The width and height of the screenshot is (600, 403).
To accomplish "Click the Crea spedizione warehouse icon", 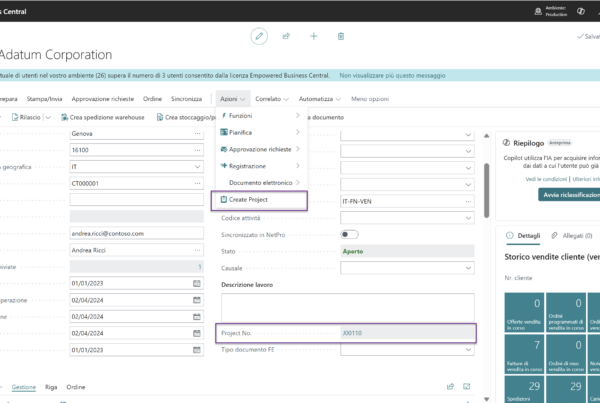I will [65, 117].
